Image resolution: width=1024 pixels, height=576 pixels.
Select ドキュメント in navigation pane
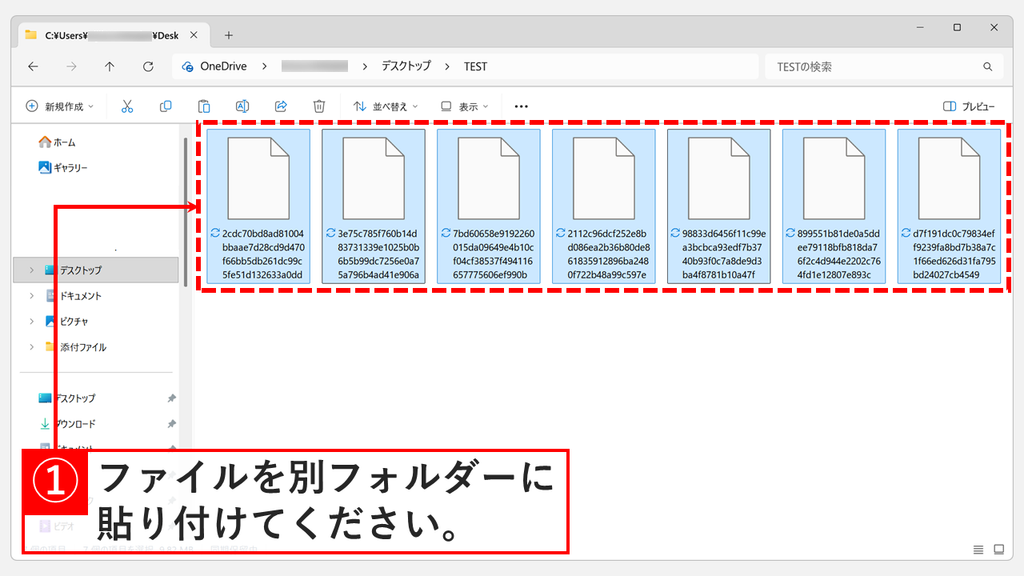pyautogui.click(x=74, y=296)
